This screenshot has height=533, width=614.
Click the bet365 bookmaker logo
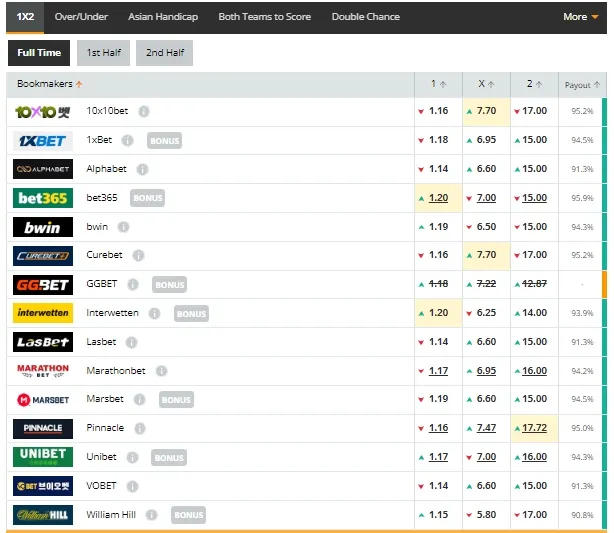coord(43,198)
